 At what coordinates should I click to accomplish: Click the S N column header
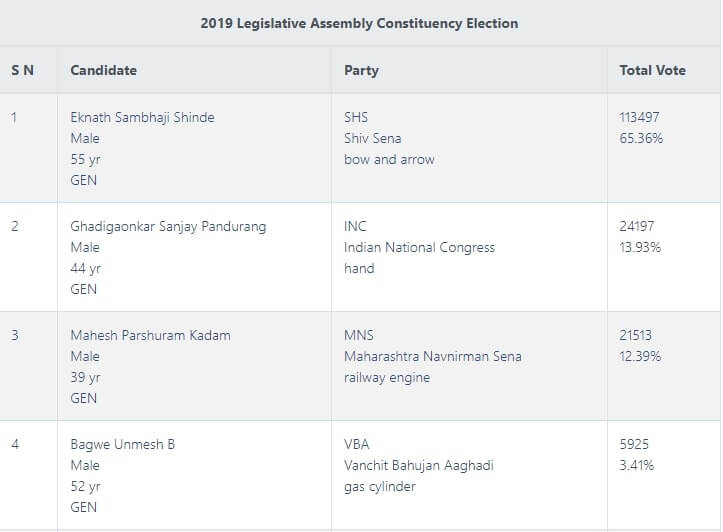click(x=22, y=70)
